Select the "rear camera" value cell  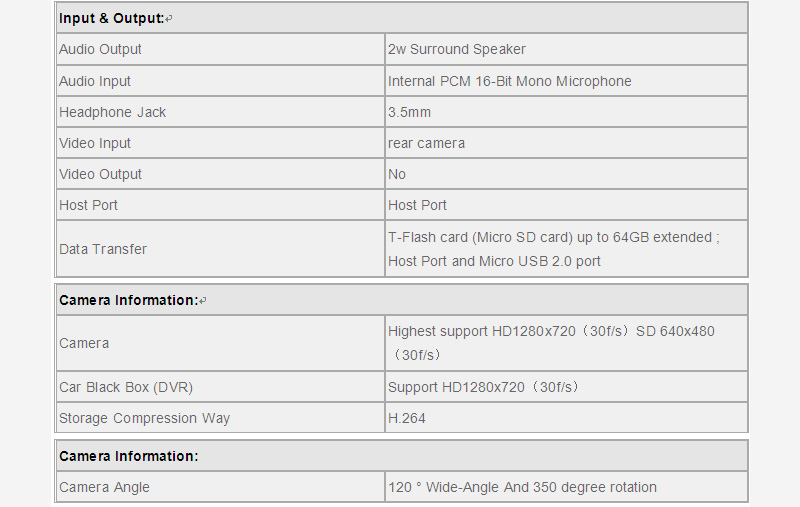pyautogui.click(x=427, y=143)
